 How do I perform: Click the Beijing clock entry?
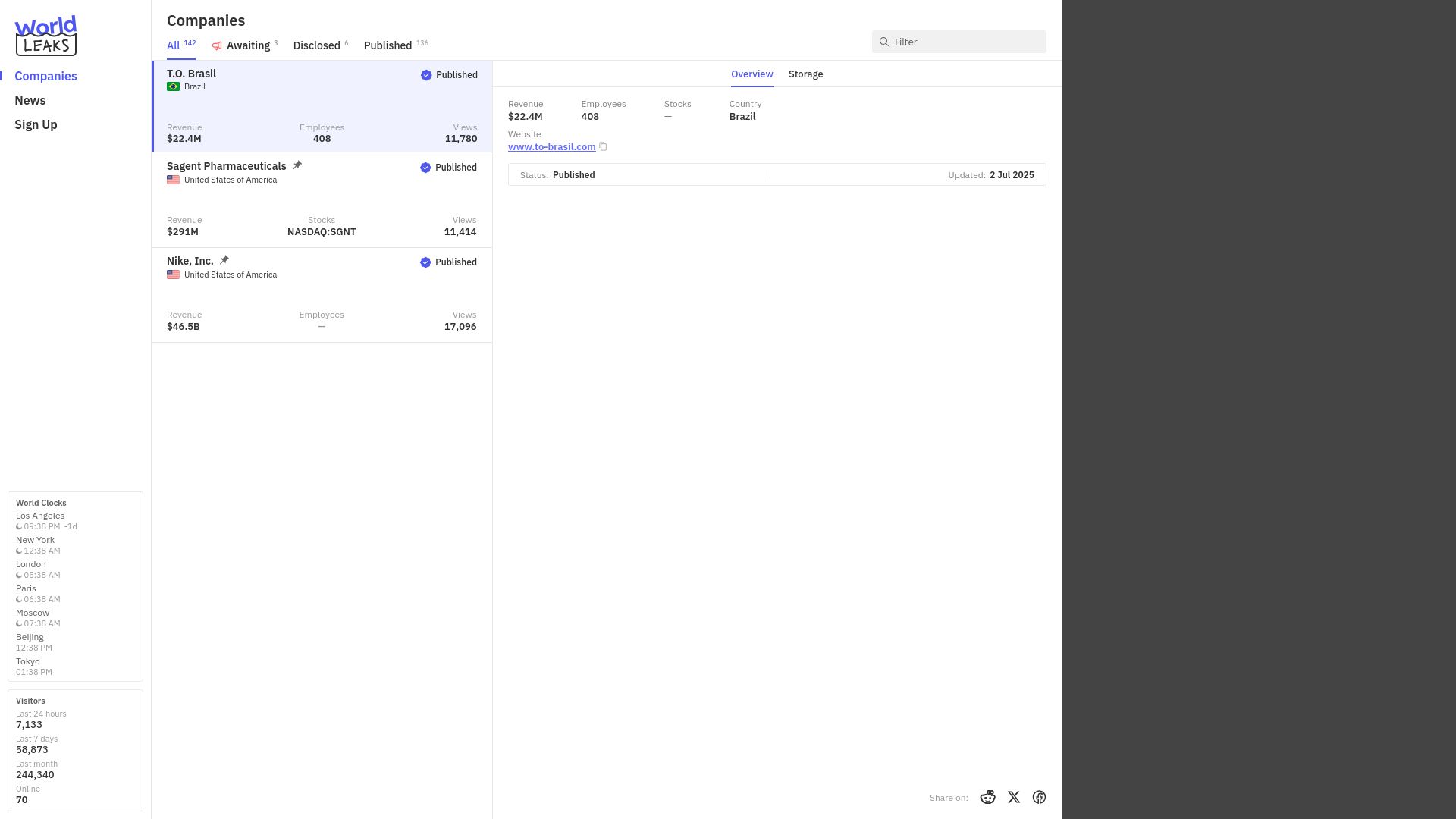(x=34, y=642)
